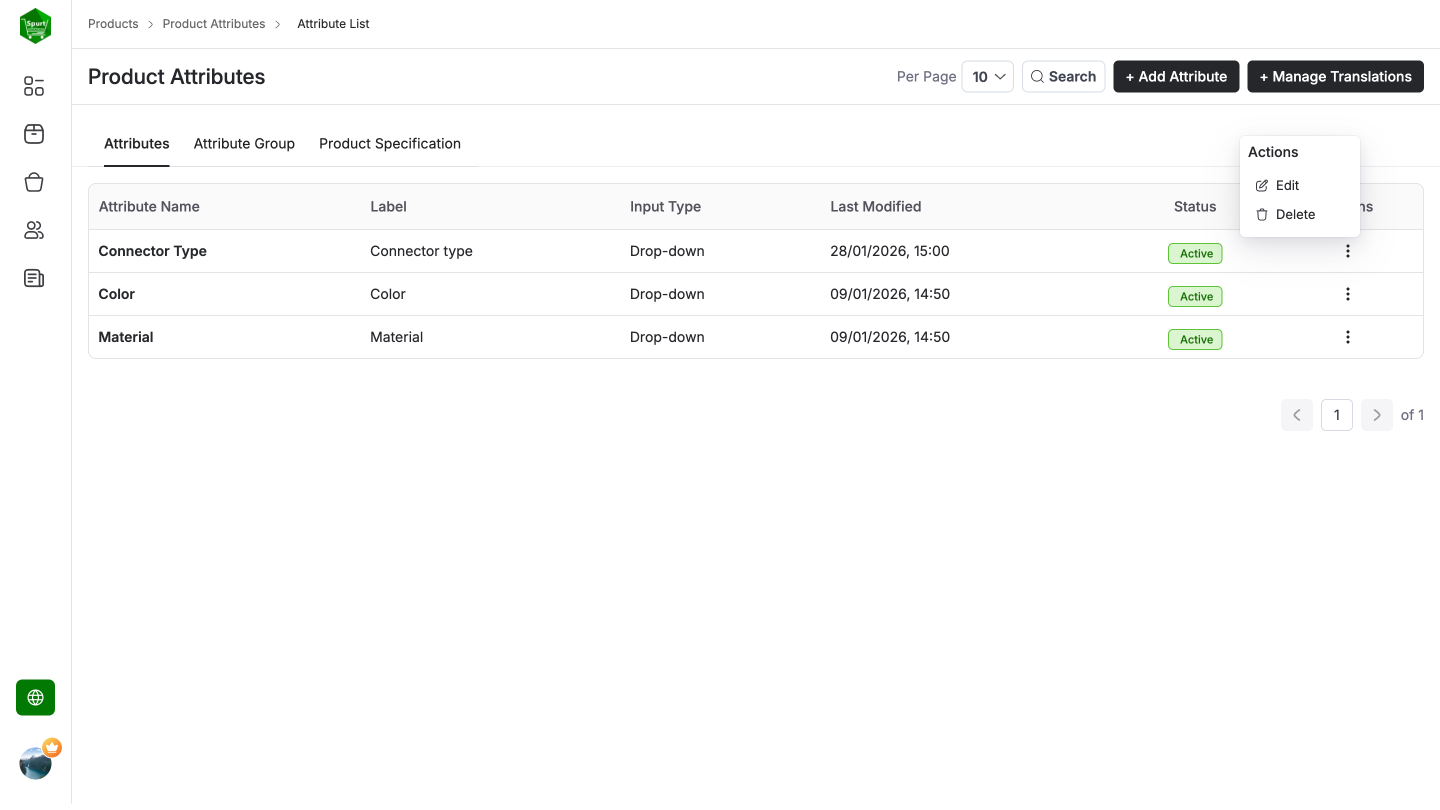This screenshot has width=1440, height=810.
Task: Select the Products box icon in sidebar
Action: click(x=33, y=134)
